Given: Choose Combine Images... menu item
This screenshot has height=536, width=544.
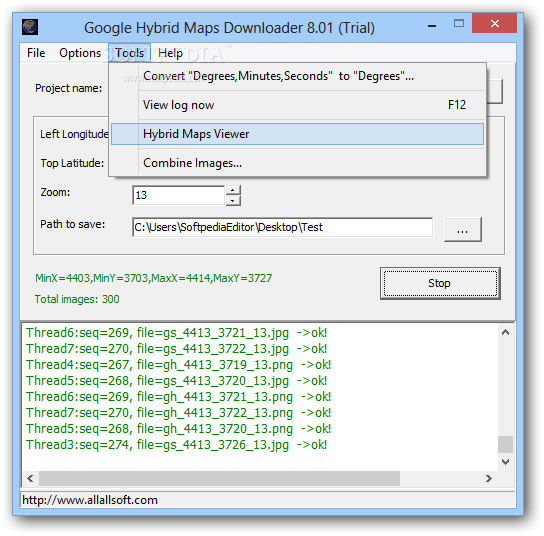Looking at the screenshot, I should click(297, 163).
